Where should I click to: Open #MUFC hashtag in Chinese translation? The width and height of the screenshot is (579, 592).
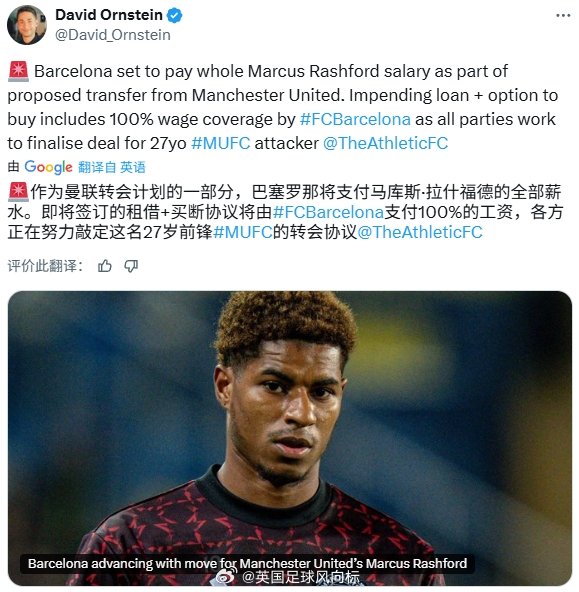coord(243,232)
